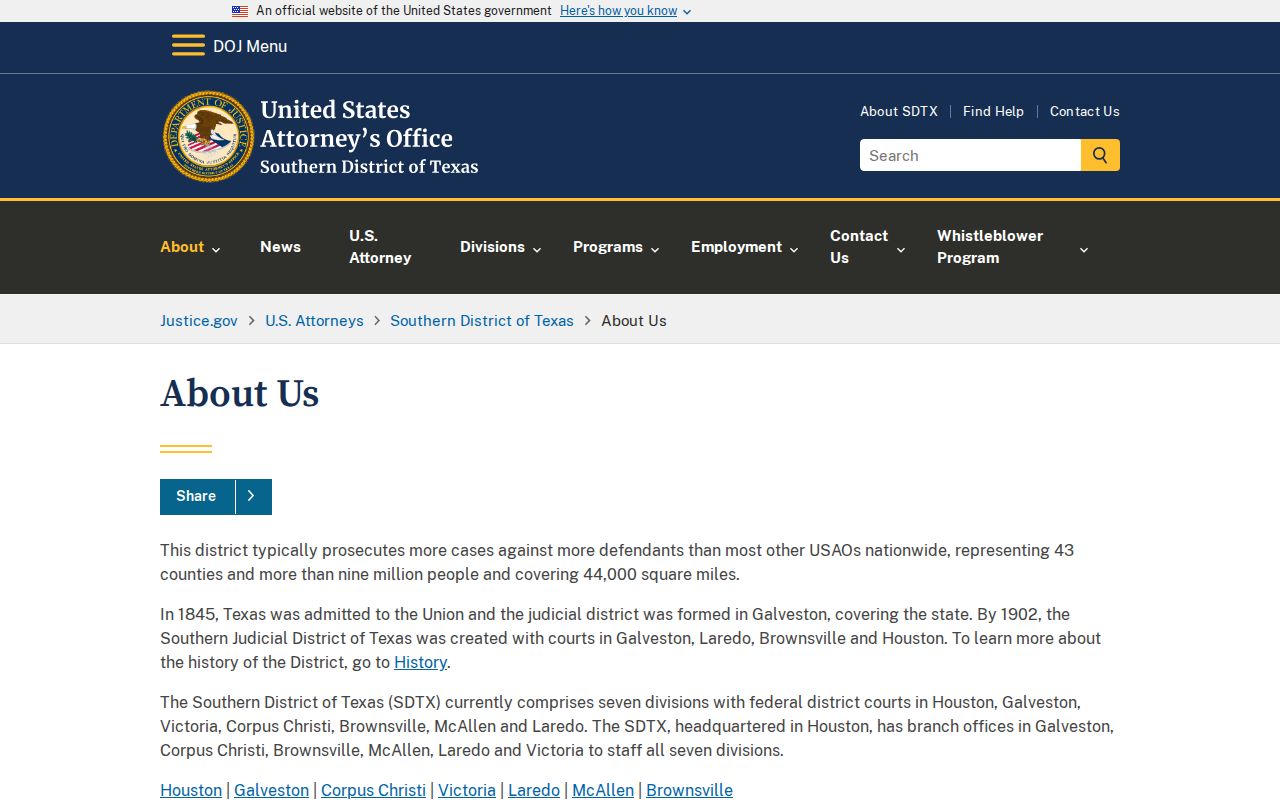Expand the Programs menu chevron
The image size is (1280, 800).
tap(655, 249)
